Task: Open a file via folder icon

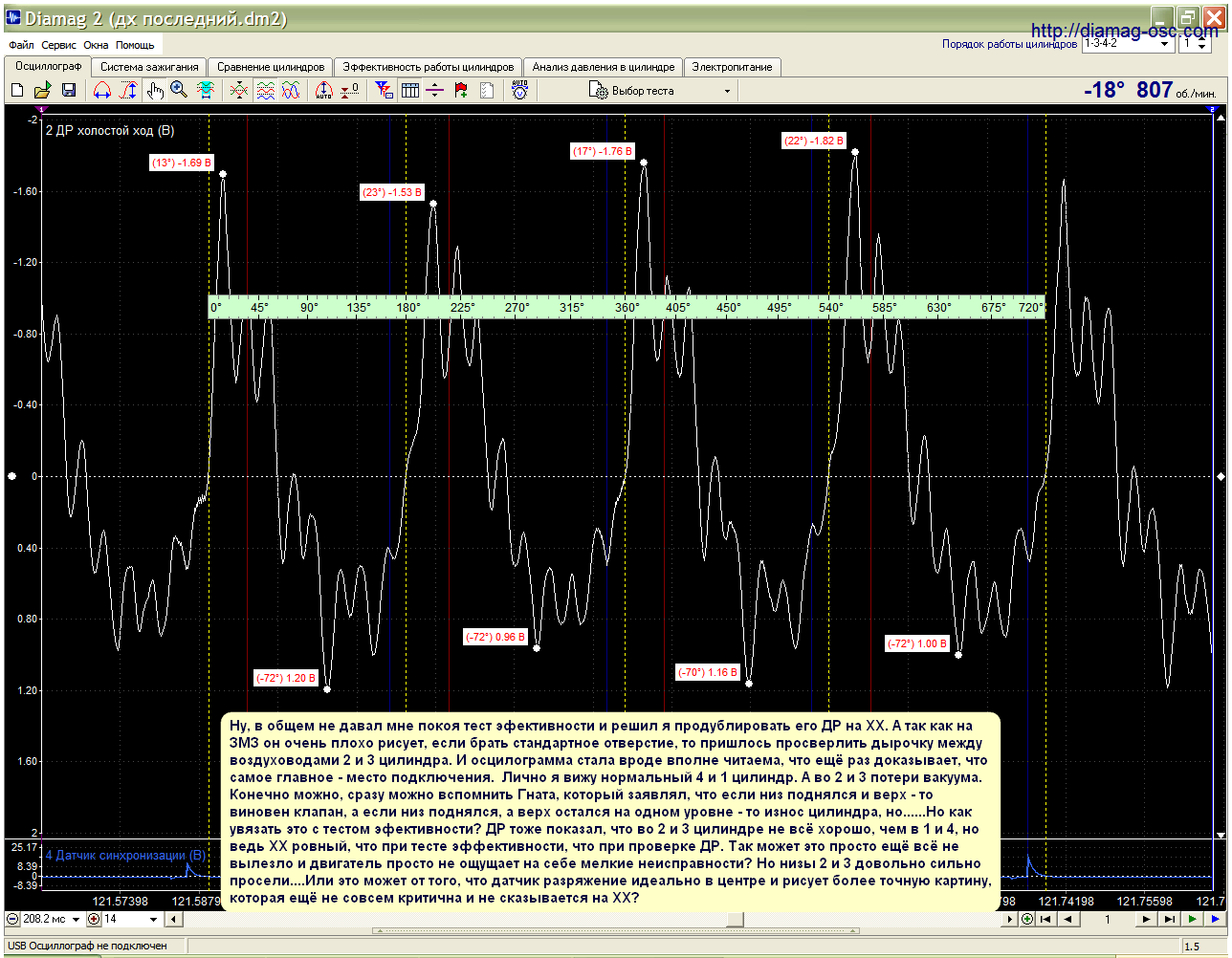Action: click(x=42, y=90)
